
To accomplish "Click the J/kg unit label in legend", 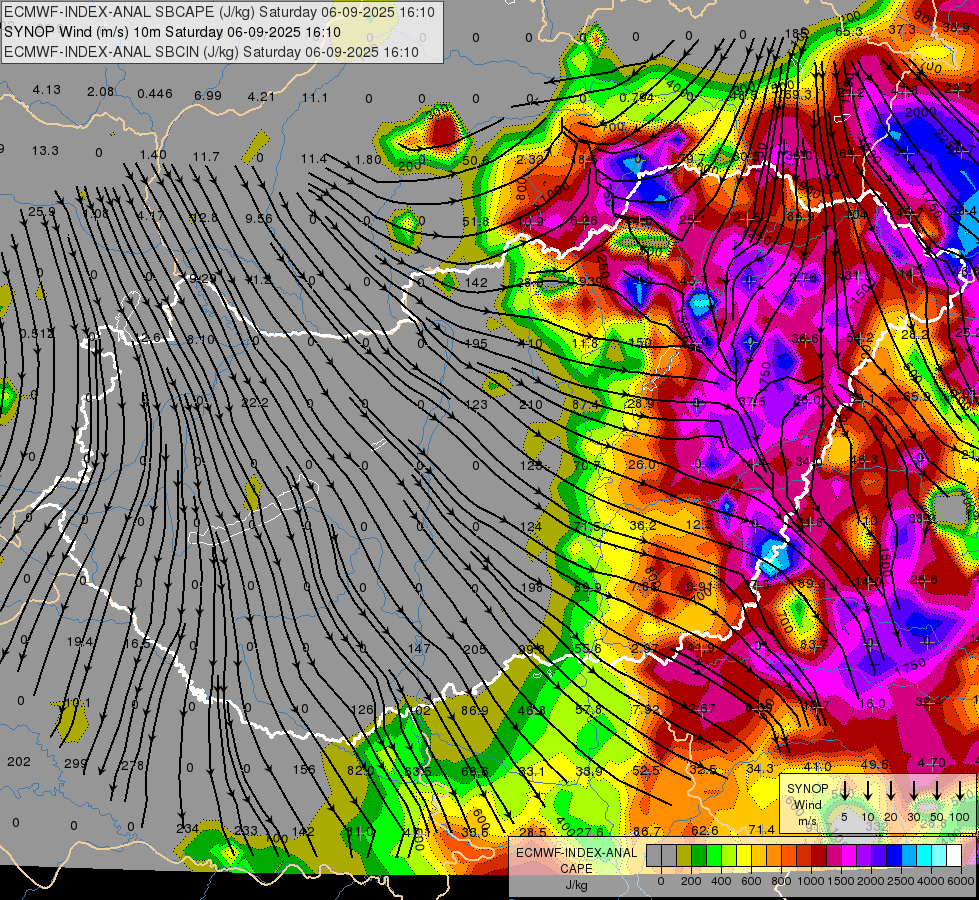I will click(x=576, y=885).
